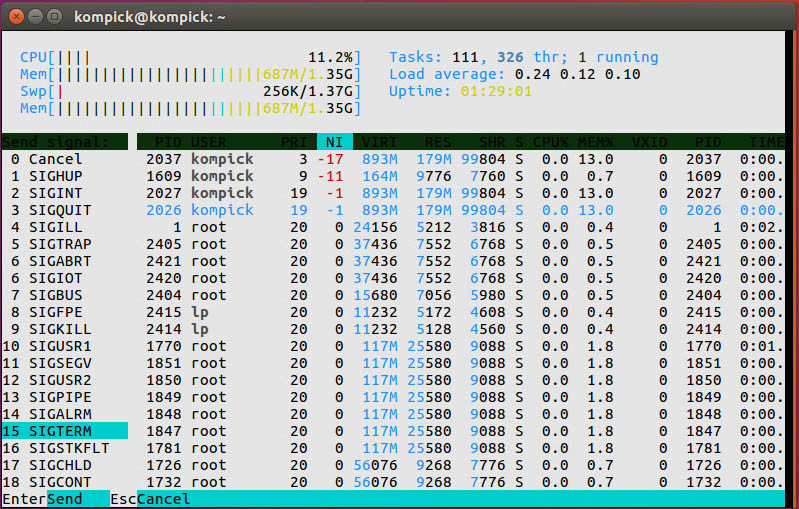Click the Uptime value 01:29:01
Image resolution: width=799 pixels, height=509 pixels.
496,91
